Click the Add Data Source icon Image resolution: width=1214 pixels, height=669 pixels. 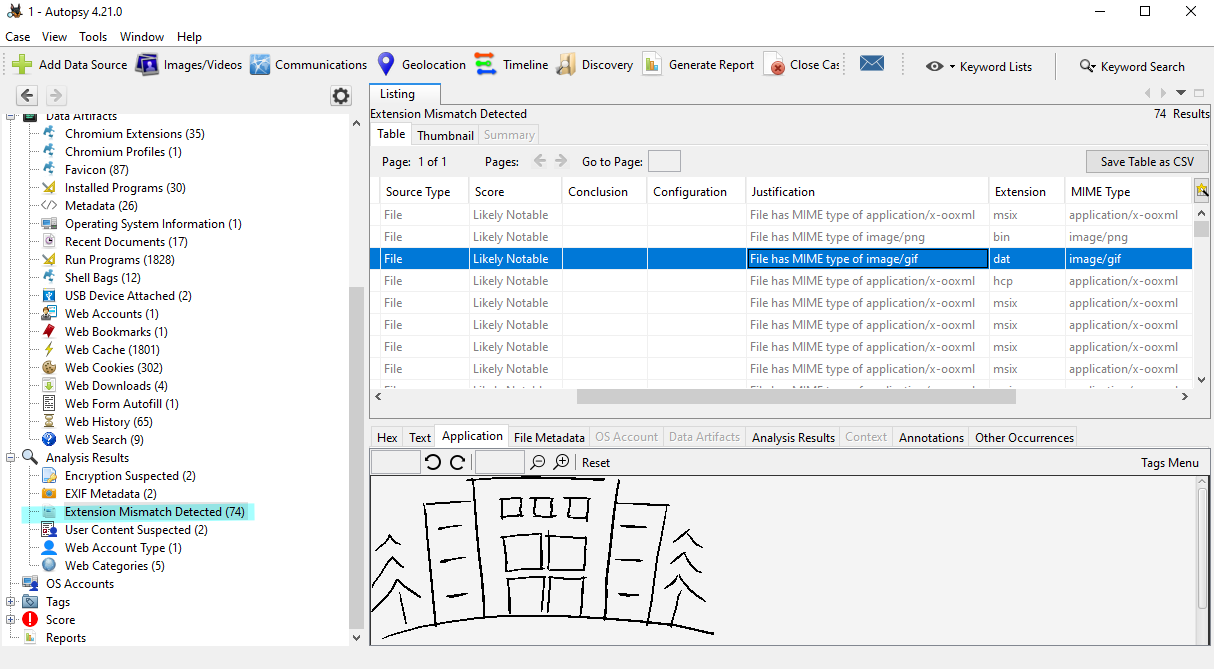(x=22, y=65)
